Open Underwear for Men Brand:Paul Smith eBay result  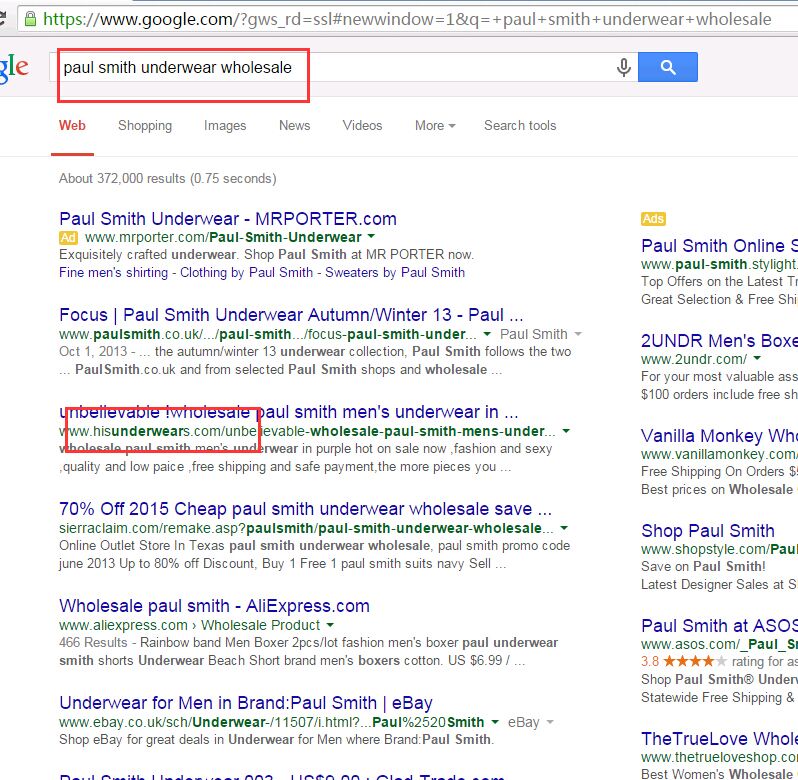[x=246, y=703]
